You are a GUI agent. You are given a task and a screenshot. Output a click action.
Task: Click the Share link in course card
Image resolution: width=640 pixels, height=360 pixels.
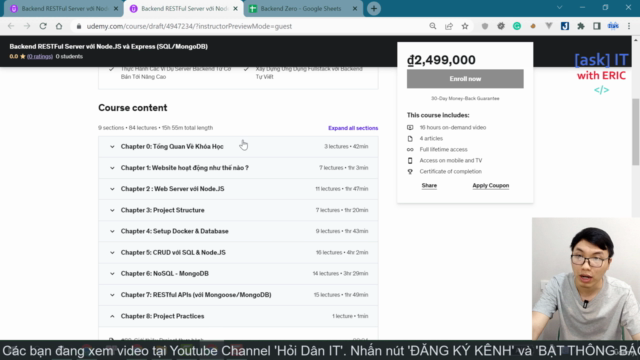pos(429,185)
